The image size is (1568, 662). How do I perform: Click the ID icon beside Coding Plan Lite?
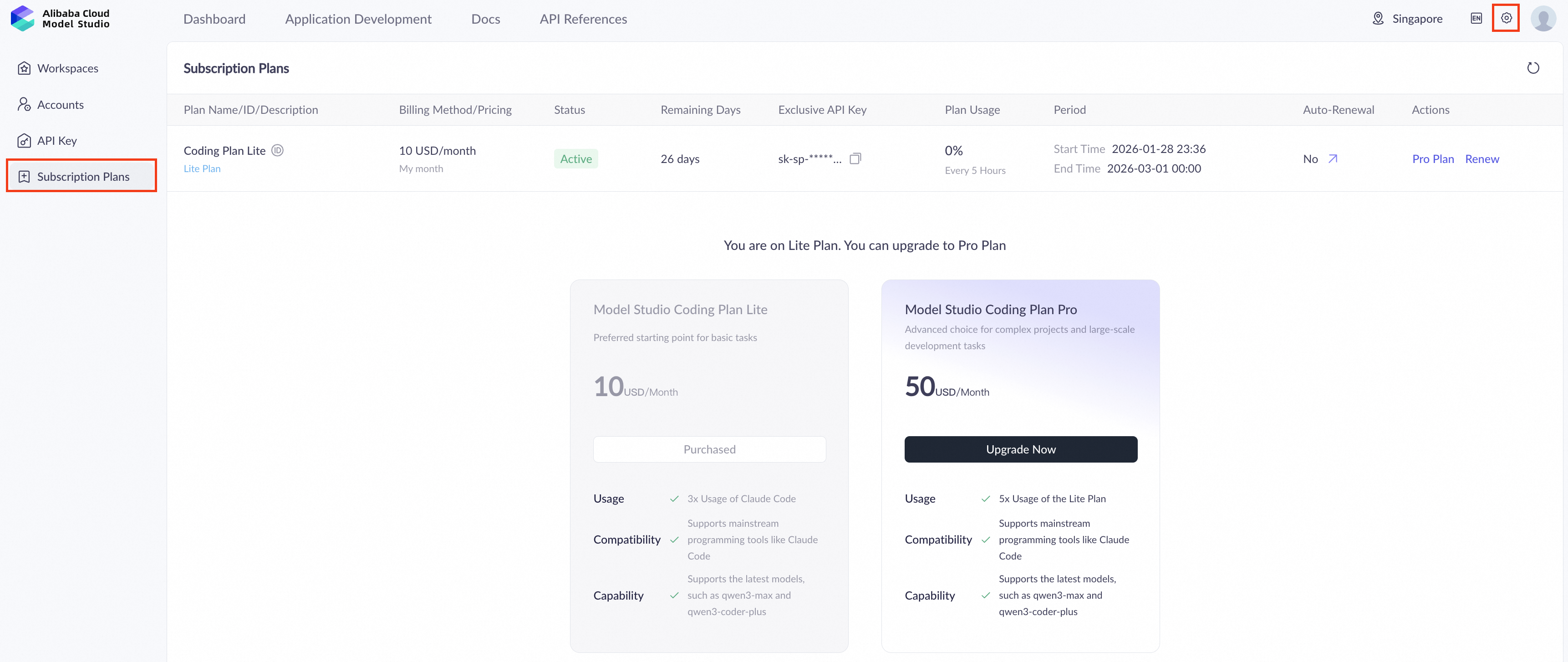tap(278, 150)
